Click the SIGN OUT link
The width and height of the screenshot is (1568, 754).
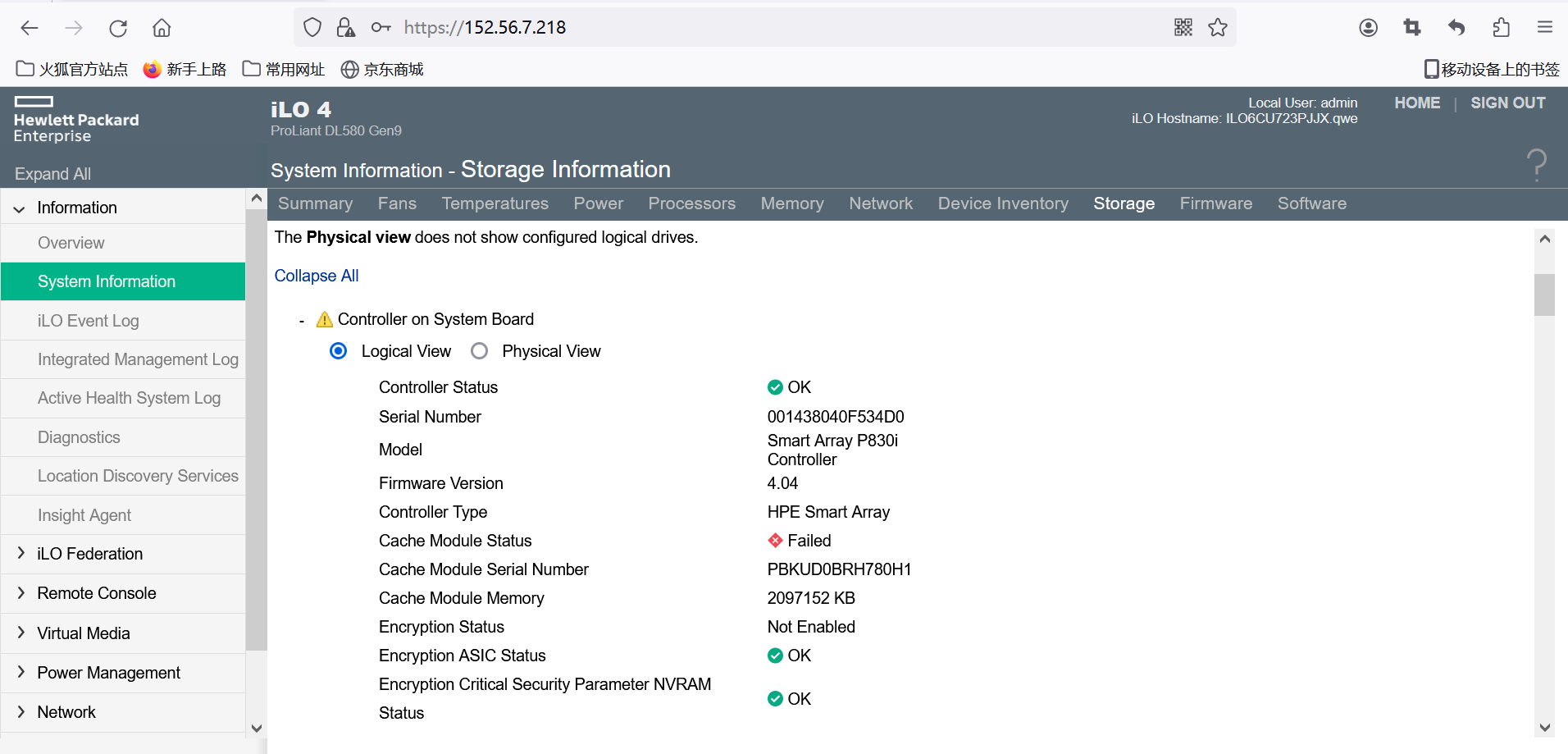(1507, 103)
